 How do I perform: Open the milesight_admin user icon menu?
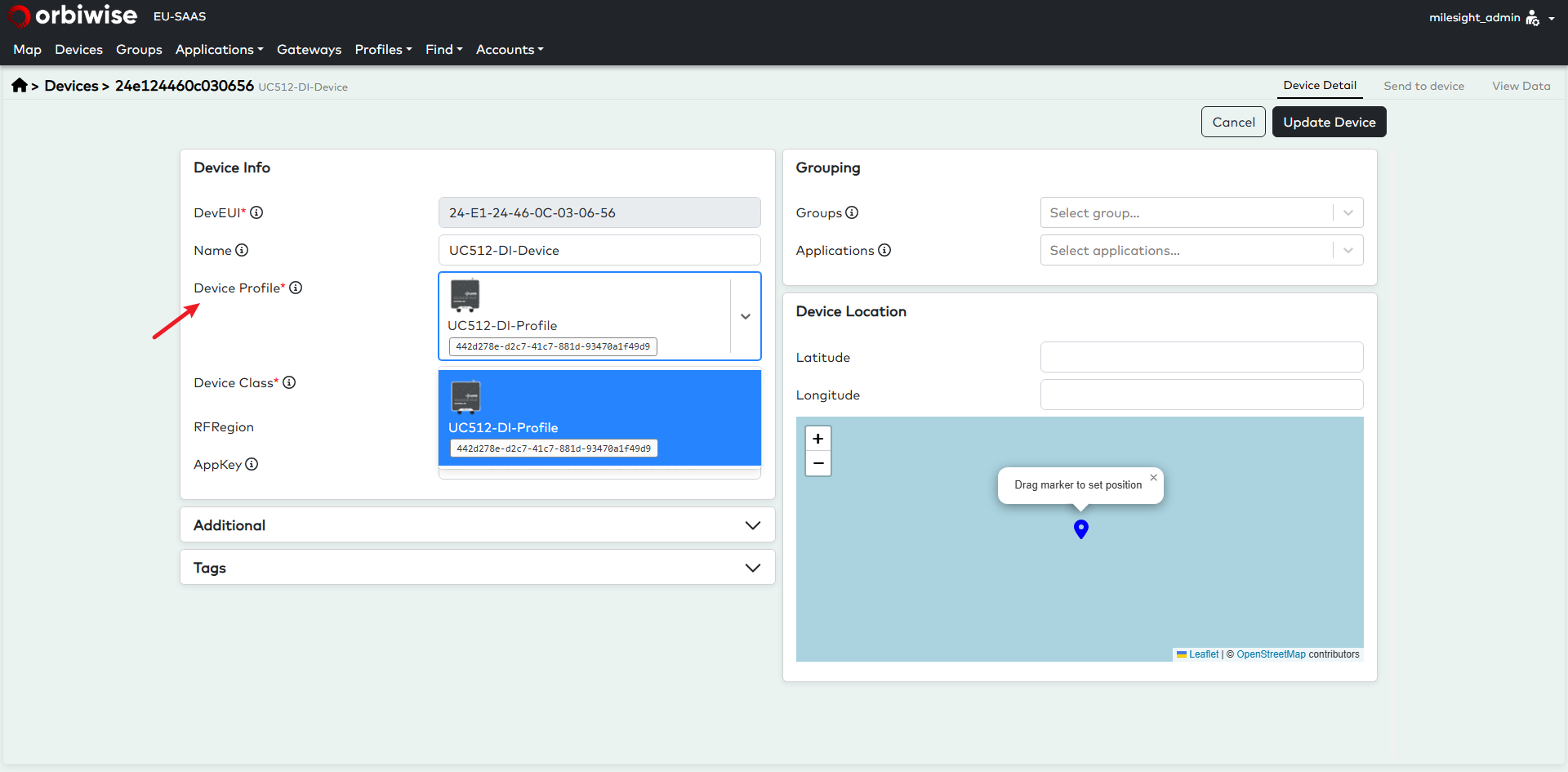click(1532, 17)
